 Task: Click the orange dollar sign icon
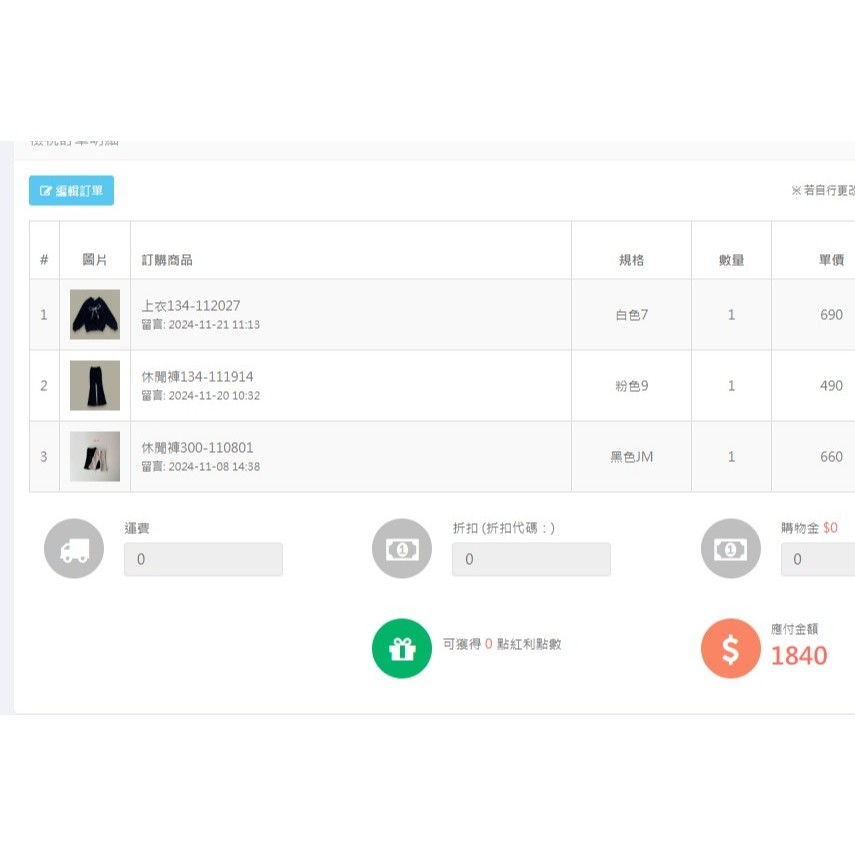click(730, 649)
